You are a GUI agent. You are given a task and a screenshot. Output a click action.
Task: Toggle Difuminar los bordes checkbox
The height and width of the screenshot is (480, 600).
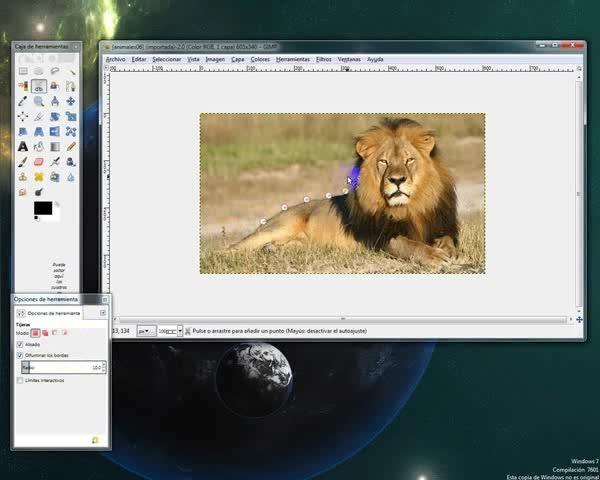point(20,355)
